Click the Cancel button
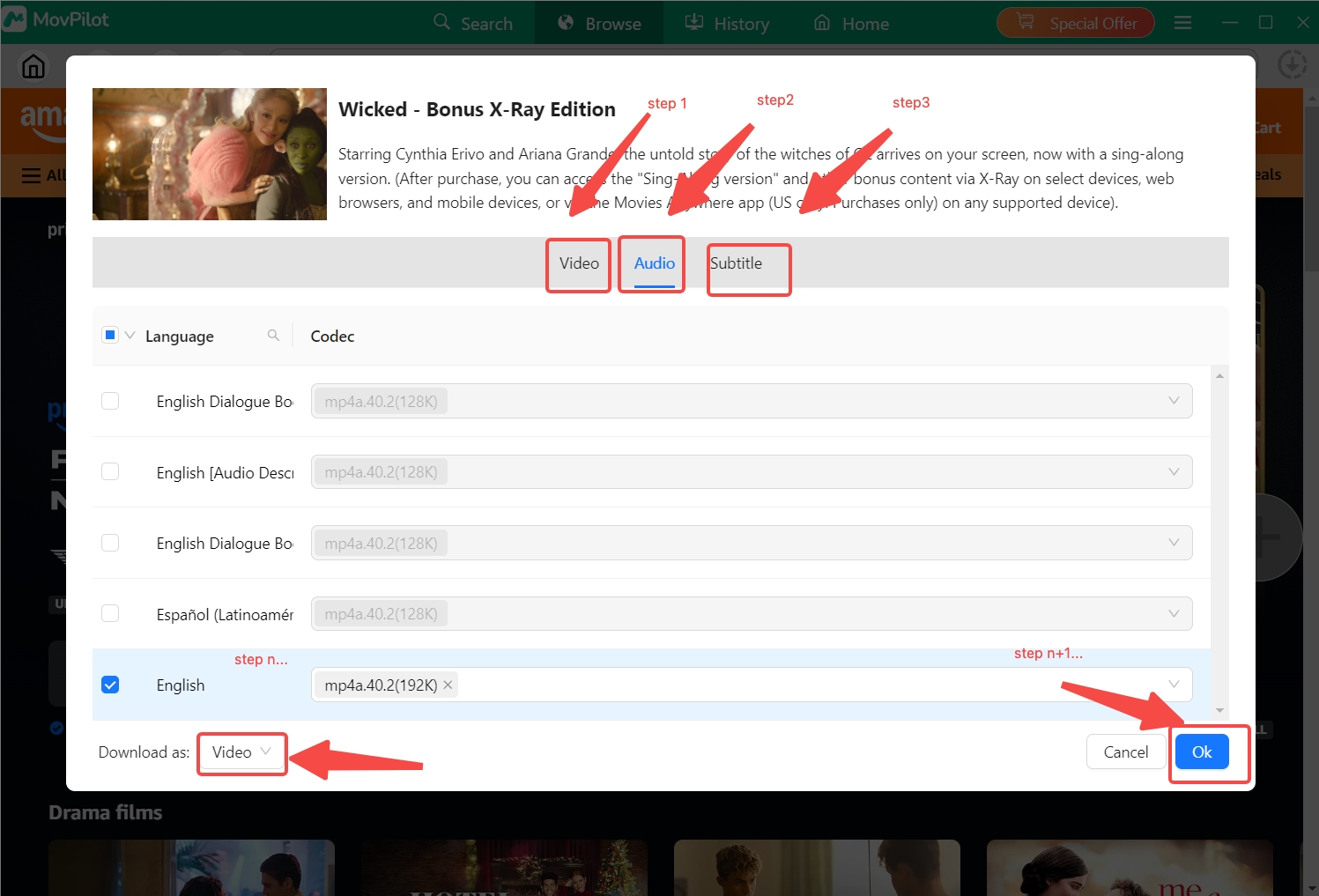 click(x=1125, y=752)
